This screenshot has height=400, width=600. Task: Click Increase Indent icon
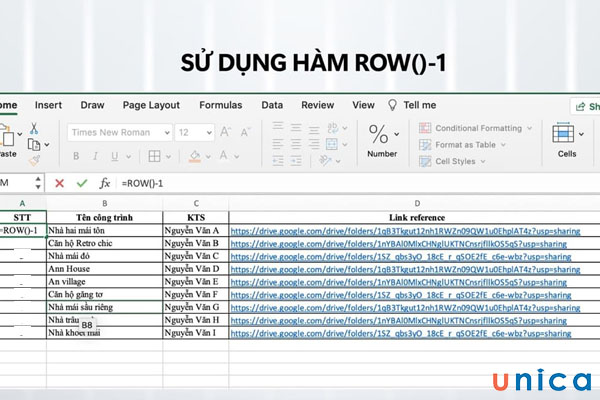[296, 161]
